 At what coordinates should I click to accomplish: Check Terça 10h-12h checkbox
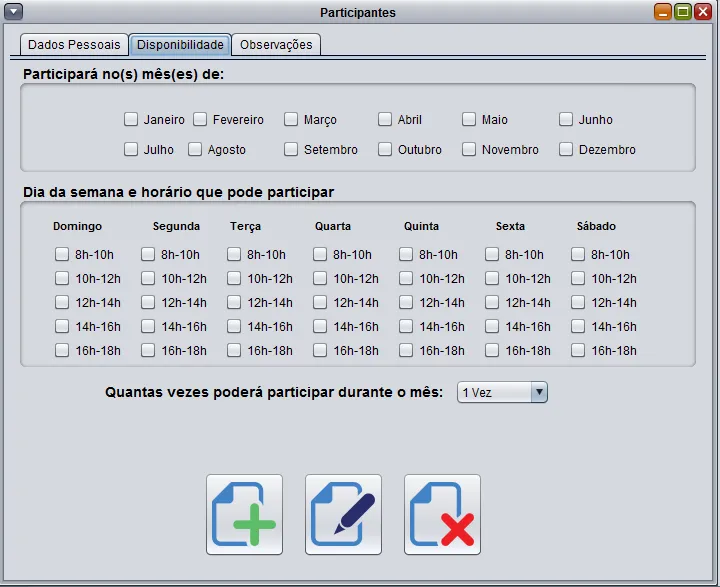click(x=234, y=278)
